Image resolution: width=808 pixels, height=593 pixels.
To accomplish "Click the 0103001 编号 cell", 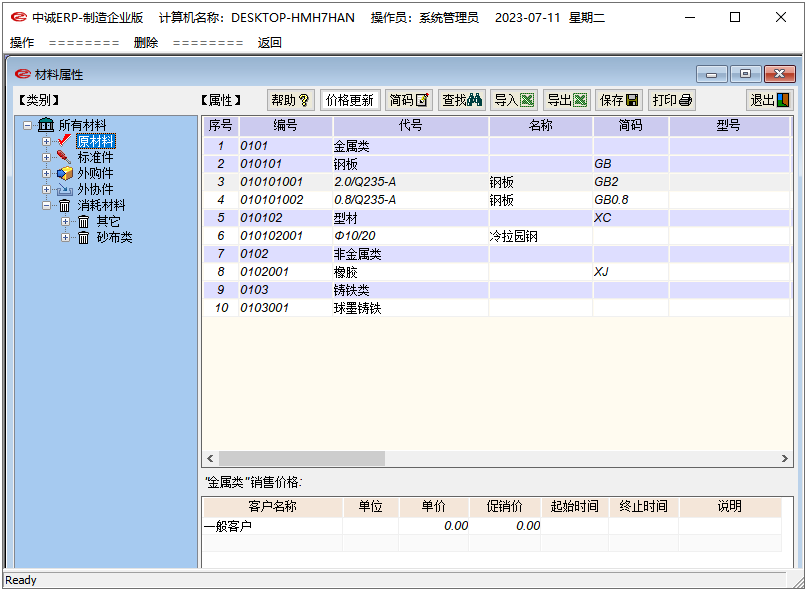I will click(285, 308).
